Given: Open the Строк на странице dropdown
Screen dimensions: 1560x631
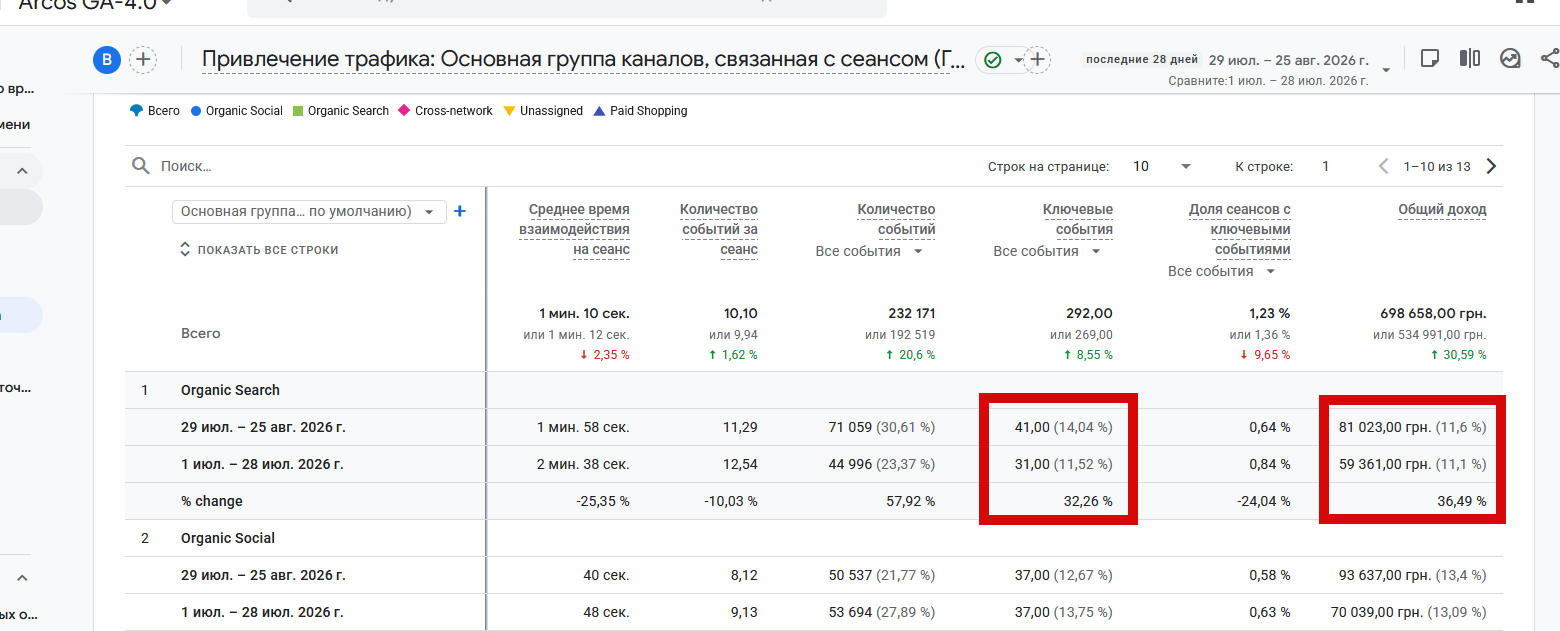Looking at the screenshot, I should (x=1161, y=166).
